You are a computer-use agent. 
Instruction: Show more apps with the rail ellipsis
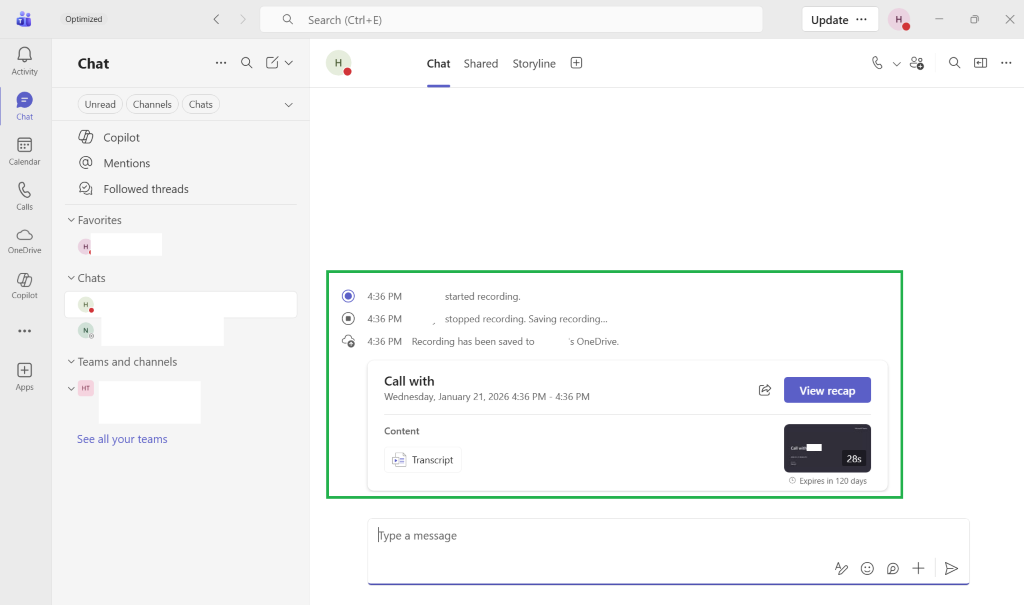click(x=24, y=331)
